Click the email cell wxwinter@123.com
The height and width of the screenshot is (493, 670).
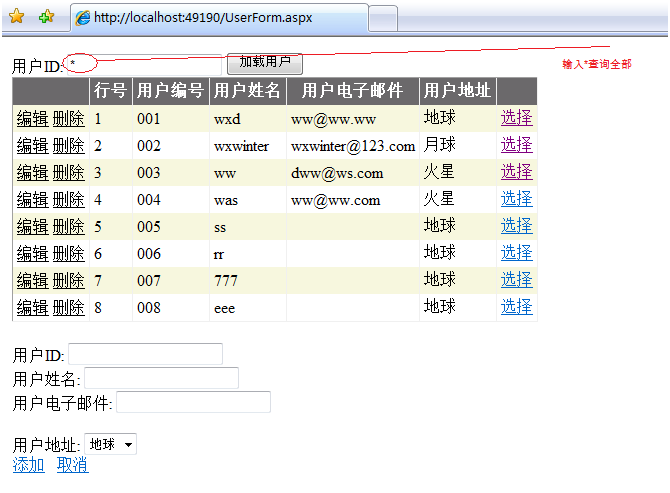[x=353, y=146]
